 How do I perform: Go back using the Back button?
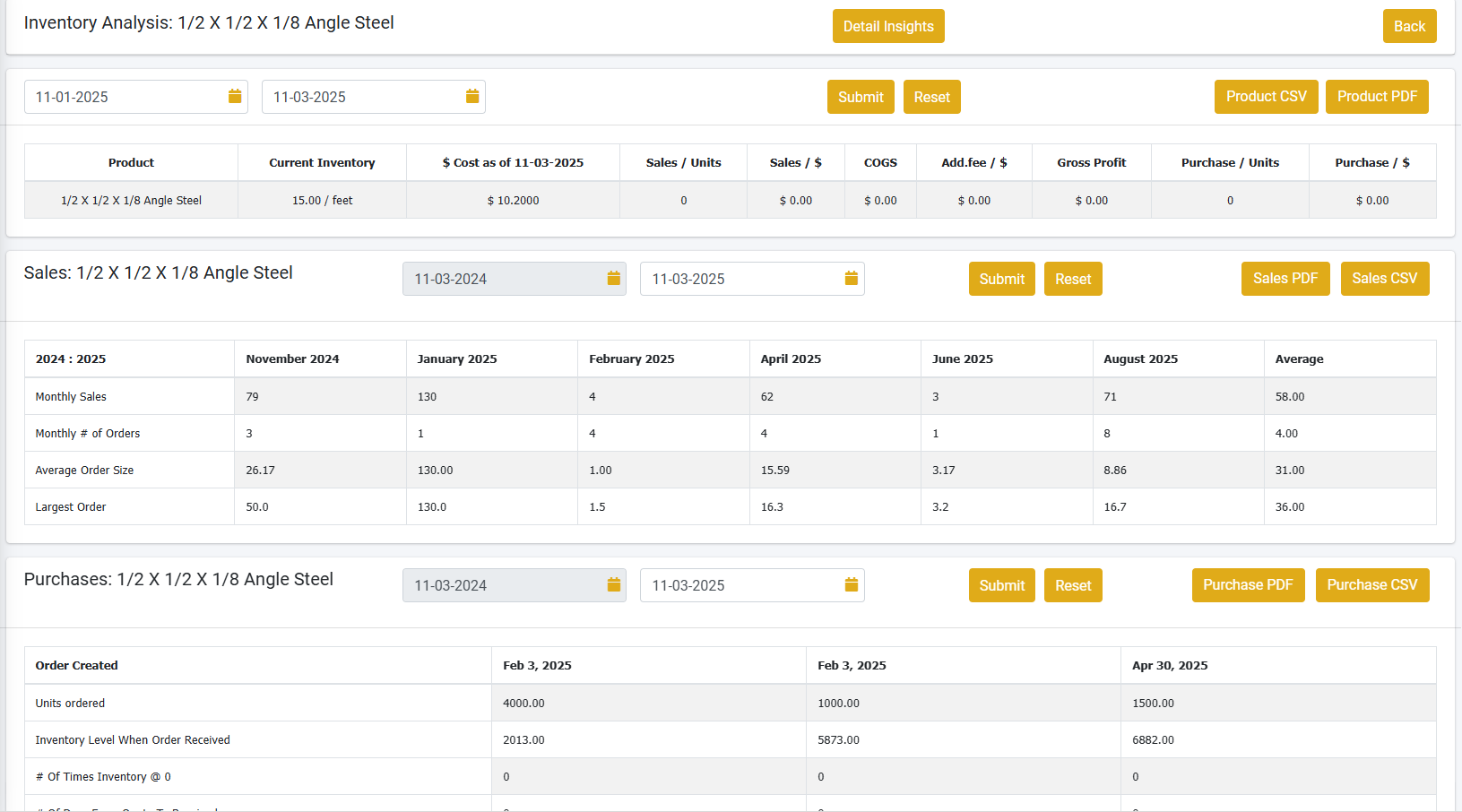(x=1408, y=26)
